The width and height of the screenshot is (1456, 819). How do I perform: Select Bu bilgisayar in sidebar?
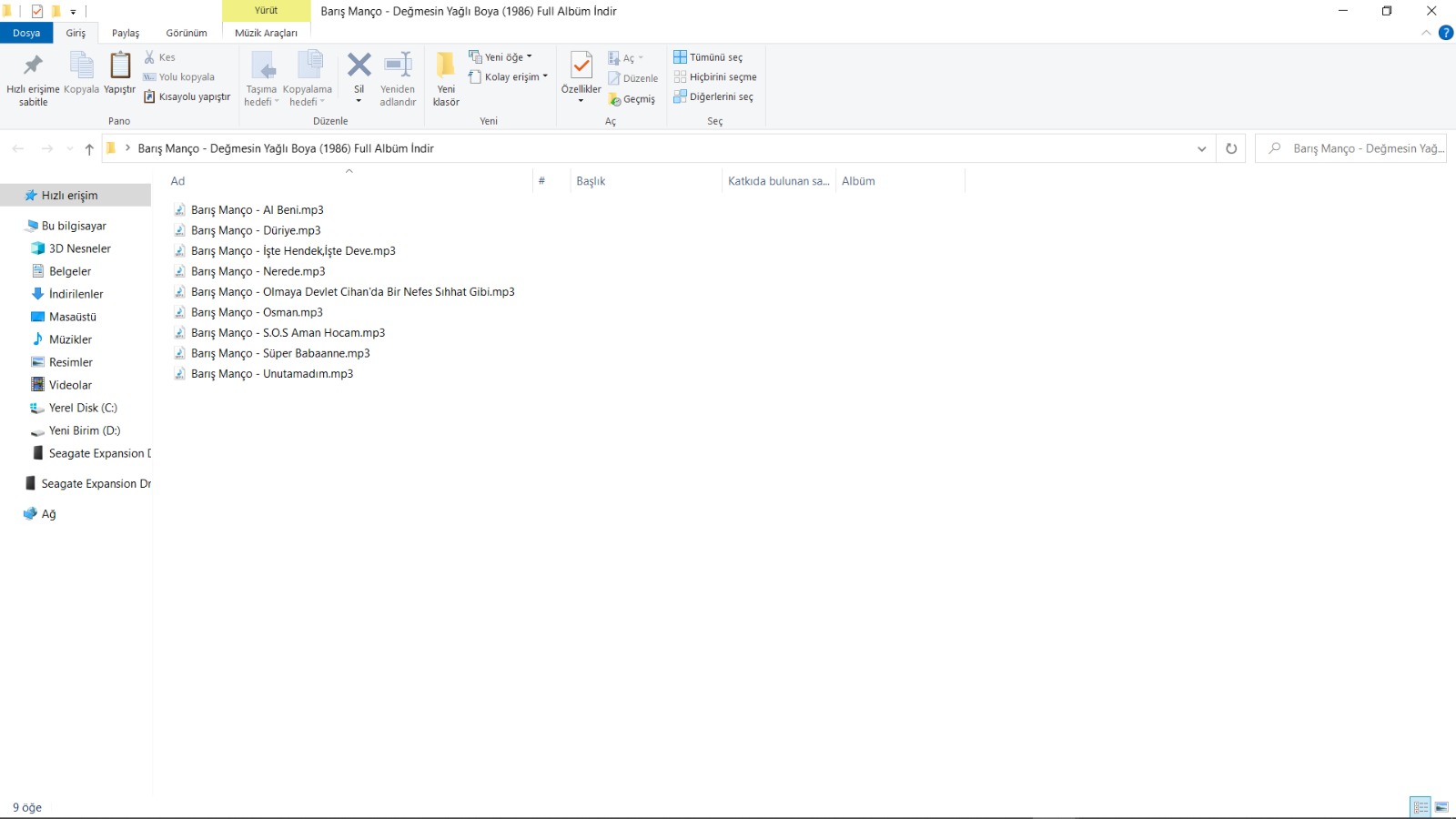[76, 226]
